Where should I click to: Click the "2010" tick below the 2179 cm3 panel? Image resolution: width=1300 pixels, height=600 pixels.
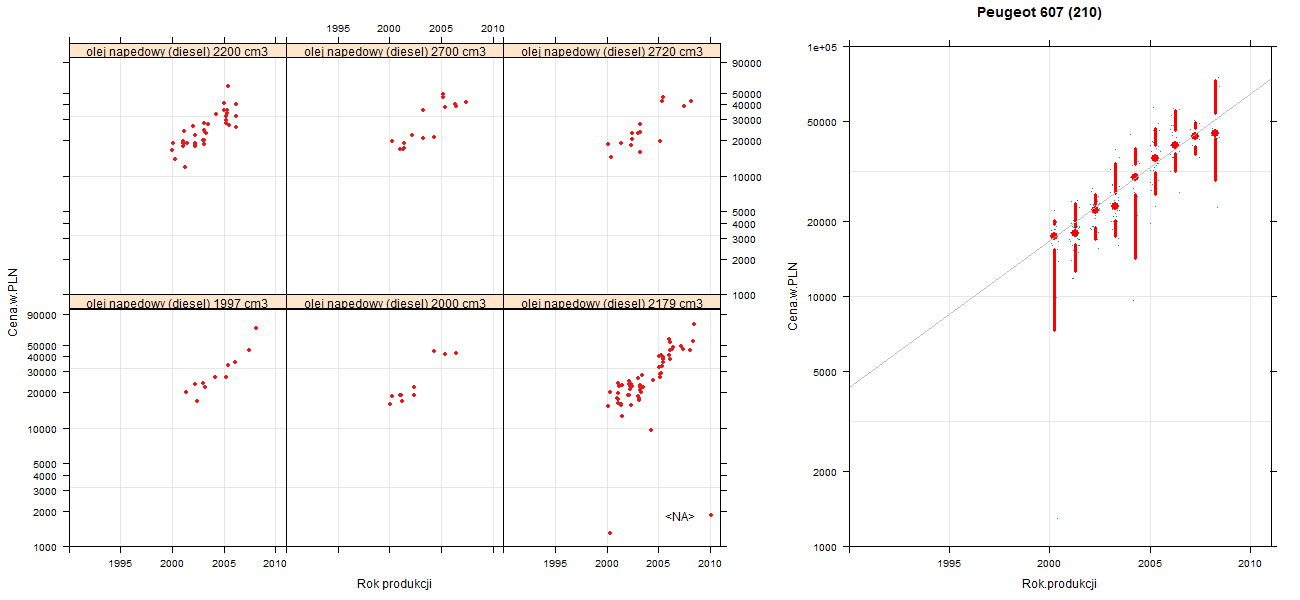[x=710, y=564]
